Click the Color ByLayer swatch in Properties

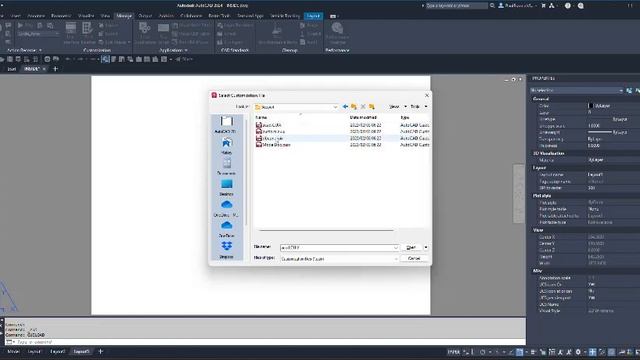[591, 106]
